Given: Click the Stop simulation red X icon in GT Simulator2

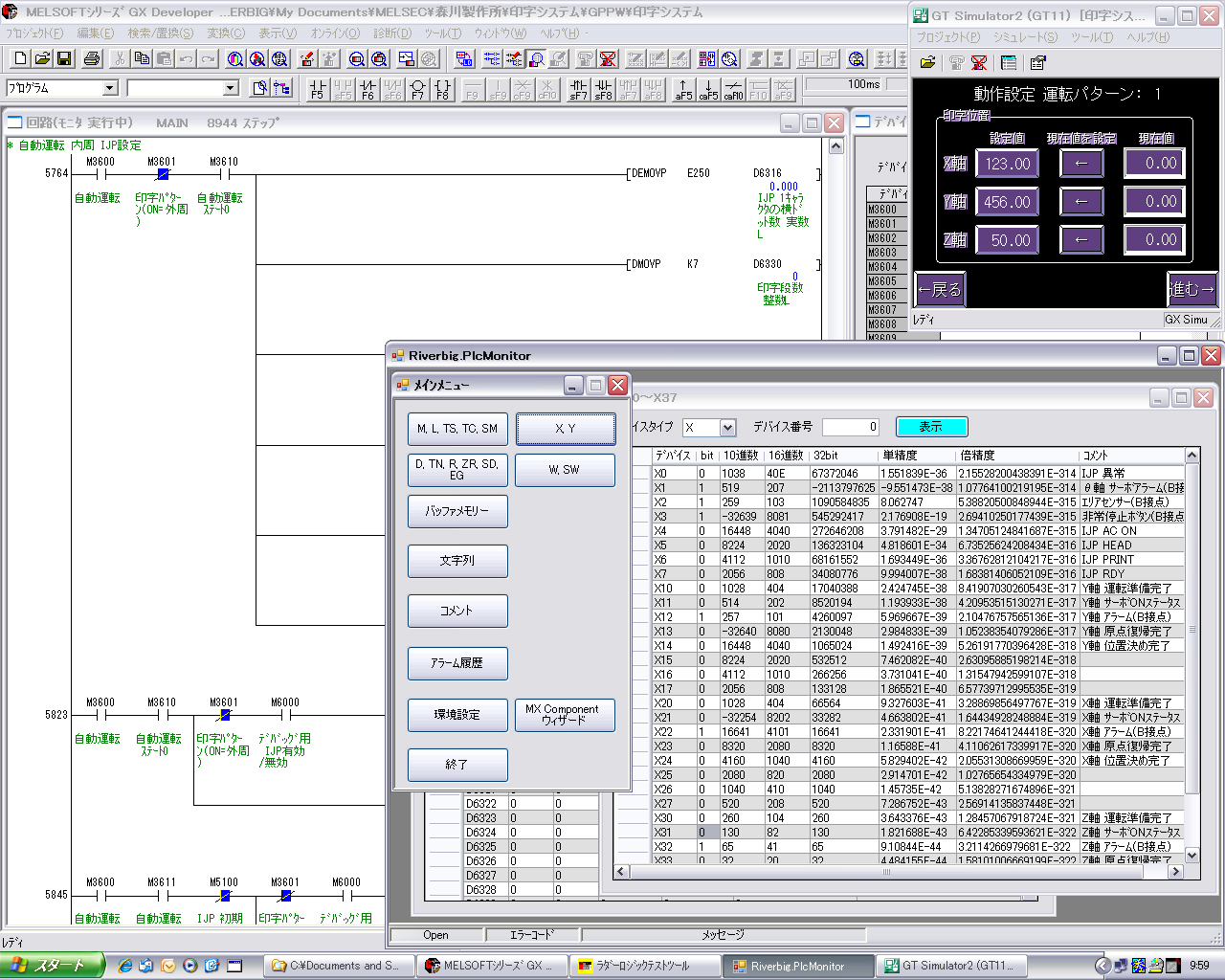Looking at the screenshot, I should point(979,62).
